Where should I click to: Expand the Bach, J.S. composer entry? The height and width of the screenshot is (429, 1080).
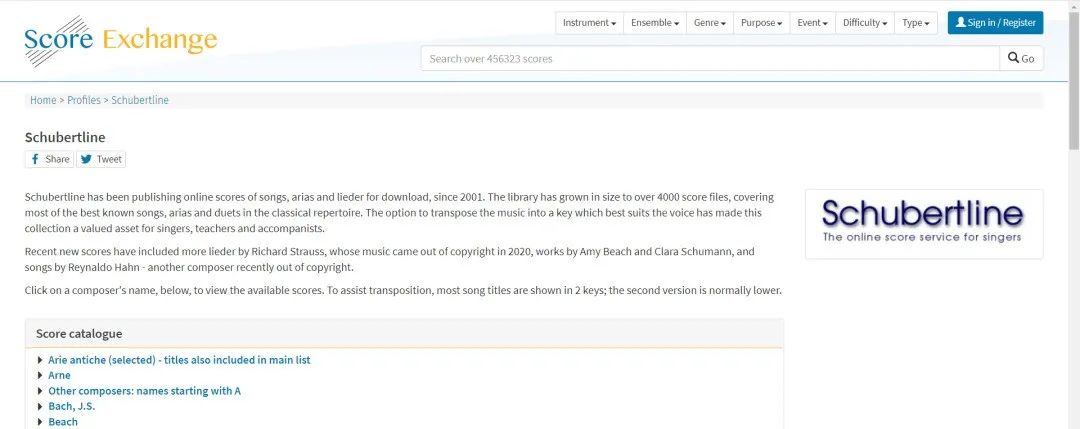tap(71, 406)
